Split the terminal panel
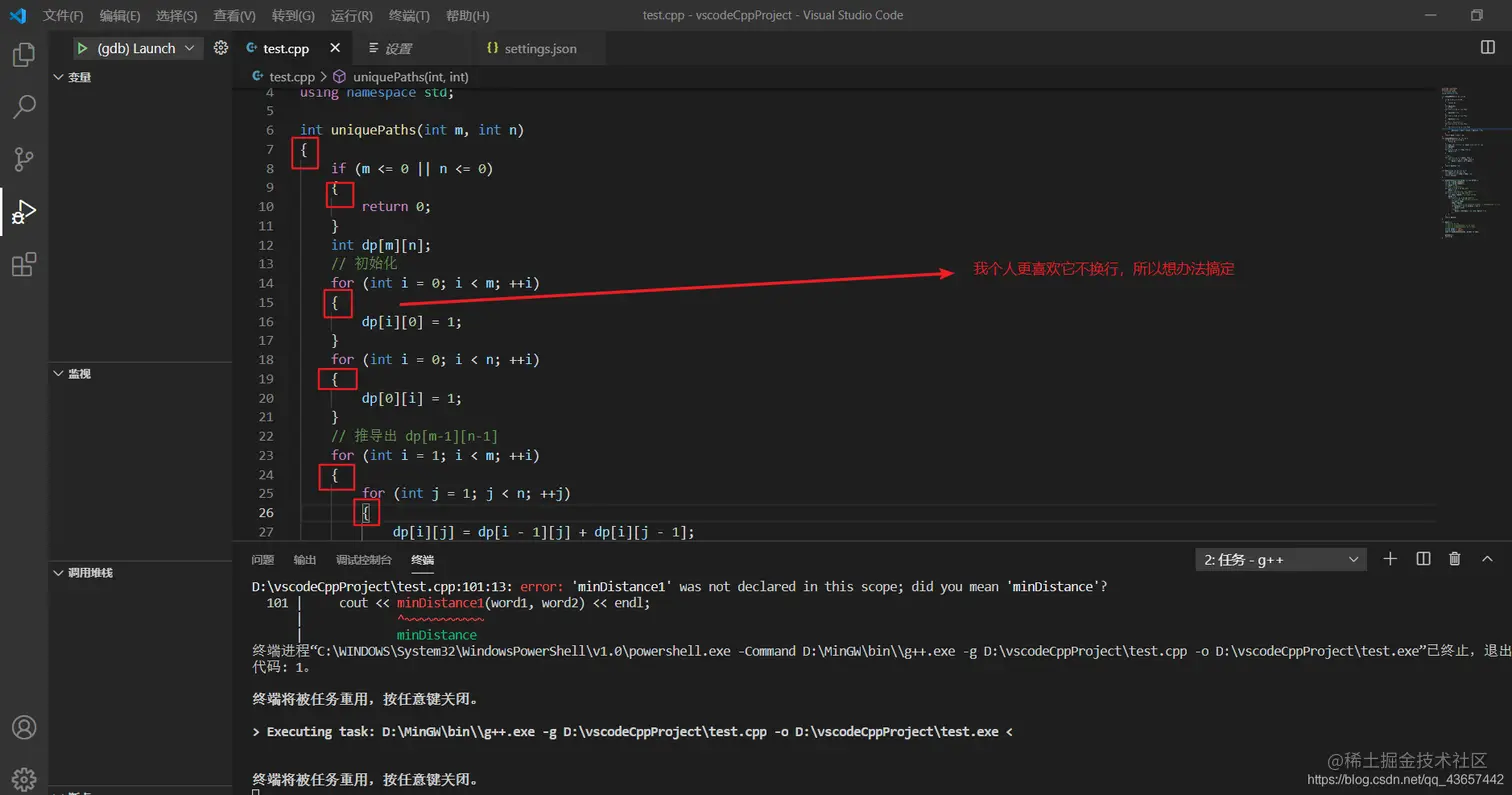 (x=1423, y=559)
